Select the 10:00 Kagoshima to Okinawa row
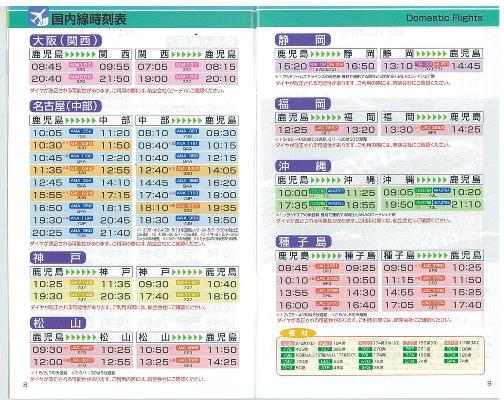The image size is (504, 400). coord(327,193)
